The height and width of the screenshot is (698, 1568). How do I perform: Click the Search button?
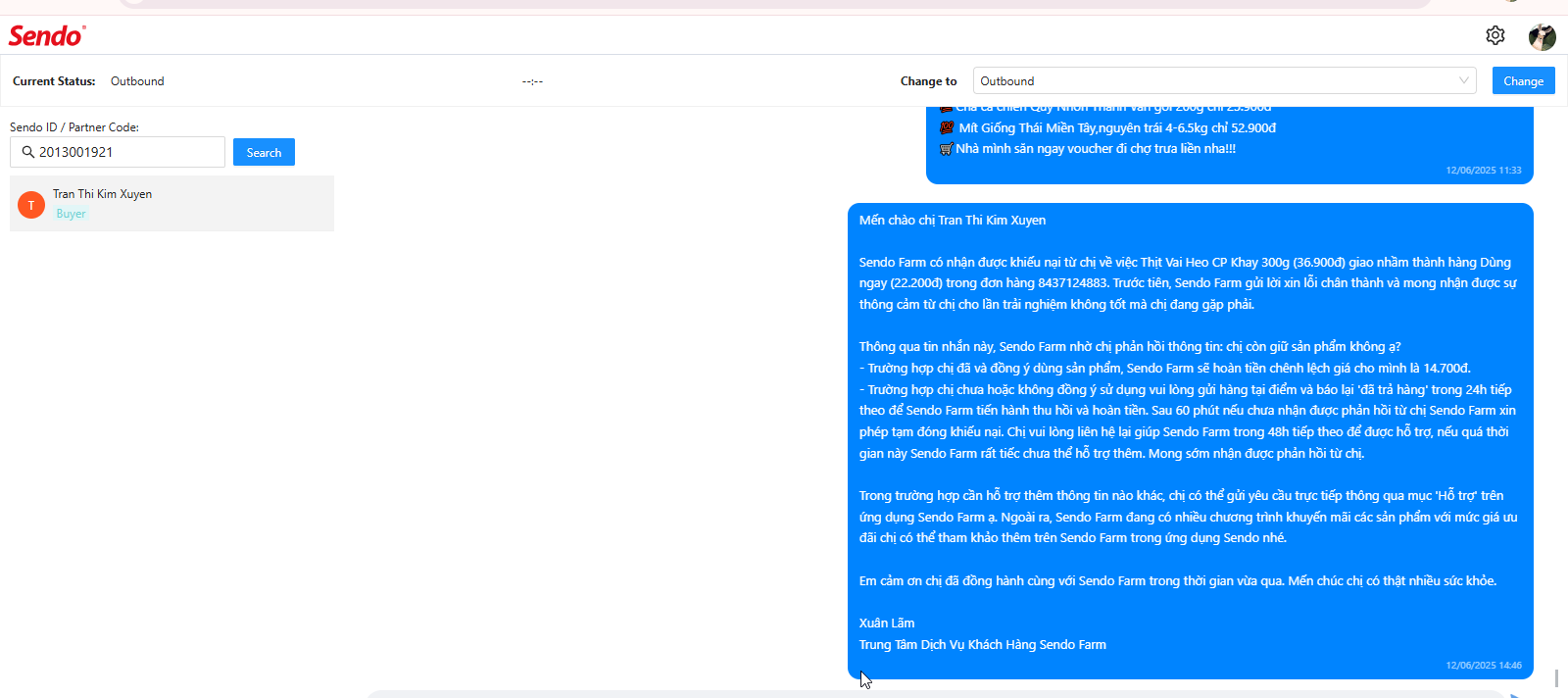point(264,152)
